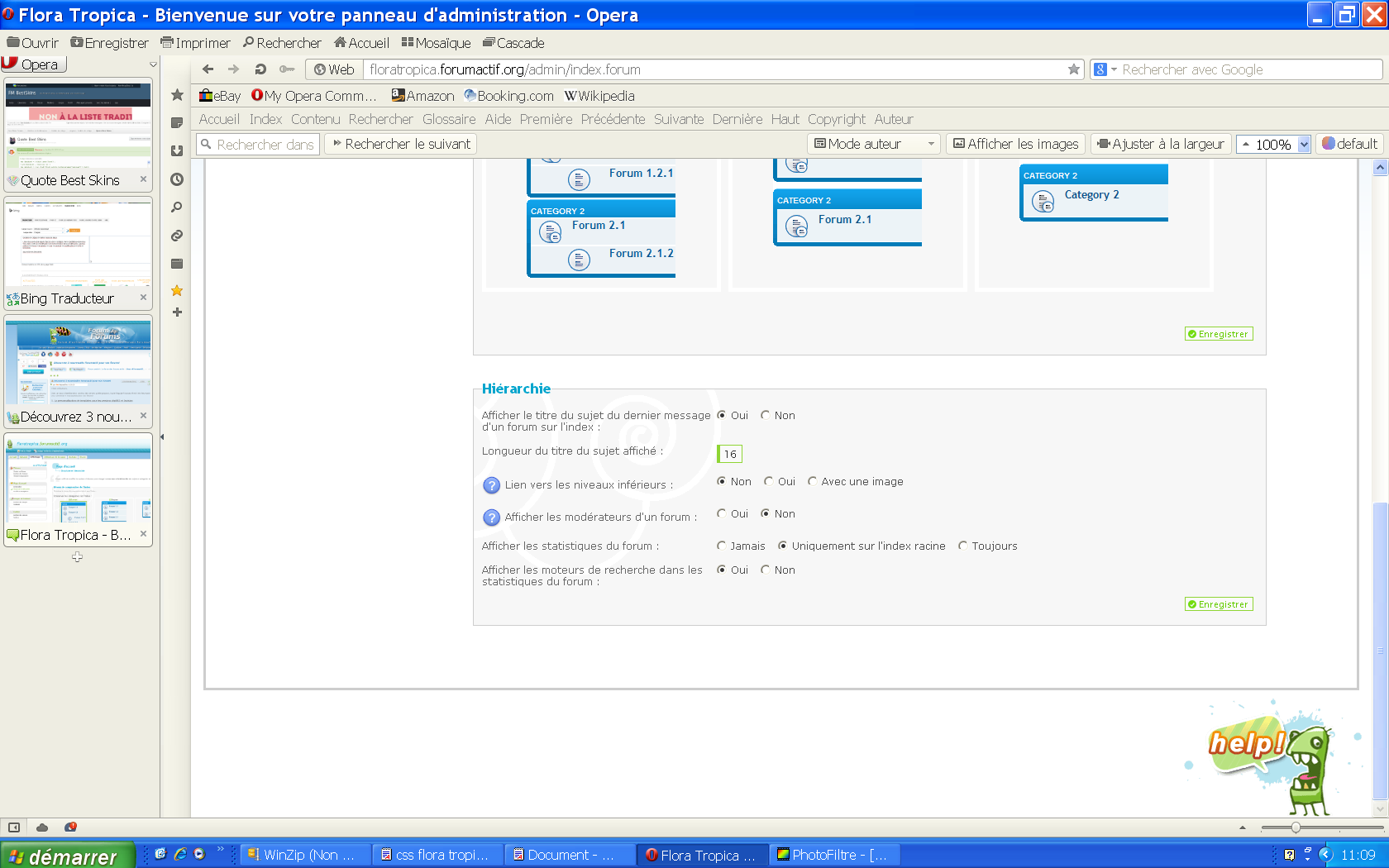Open the zoom 100% dropdown arrow
Viewport: 1389px width, 868px height.
click(x=1304, y=144)
